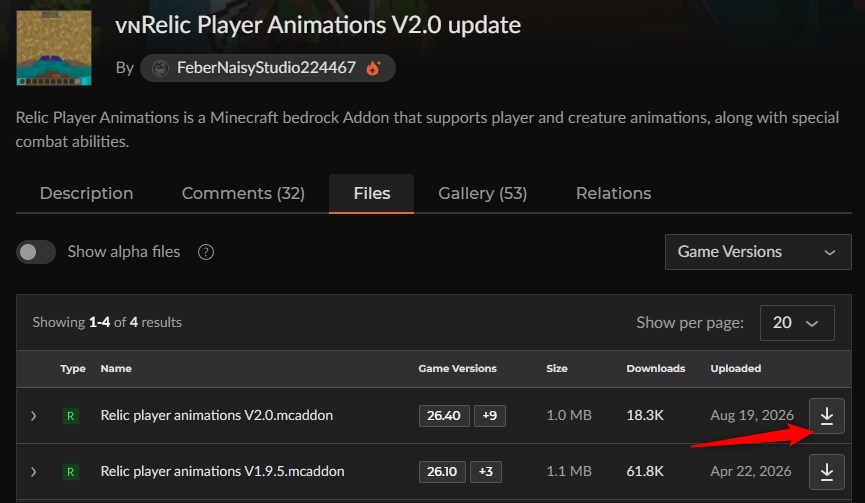The height and width of the screenshot is (503, 865).
Task: Click the release type R icon for V1.9.5
Action: point(71,472)
